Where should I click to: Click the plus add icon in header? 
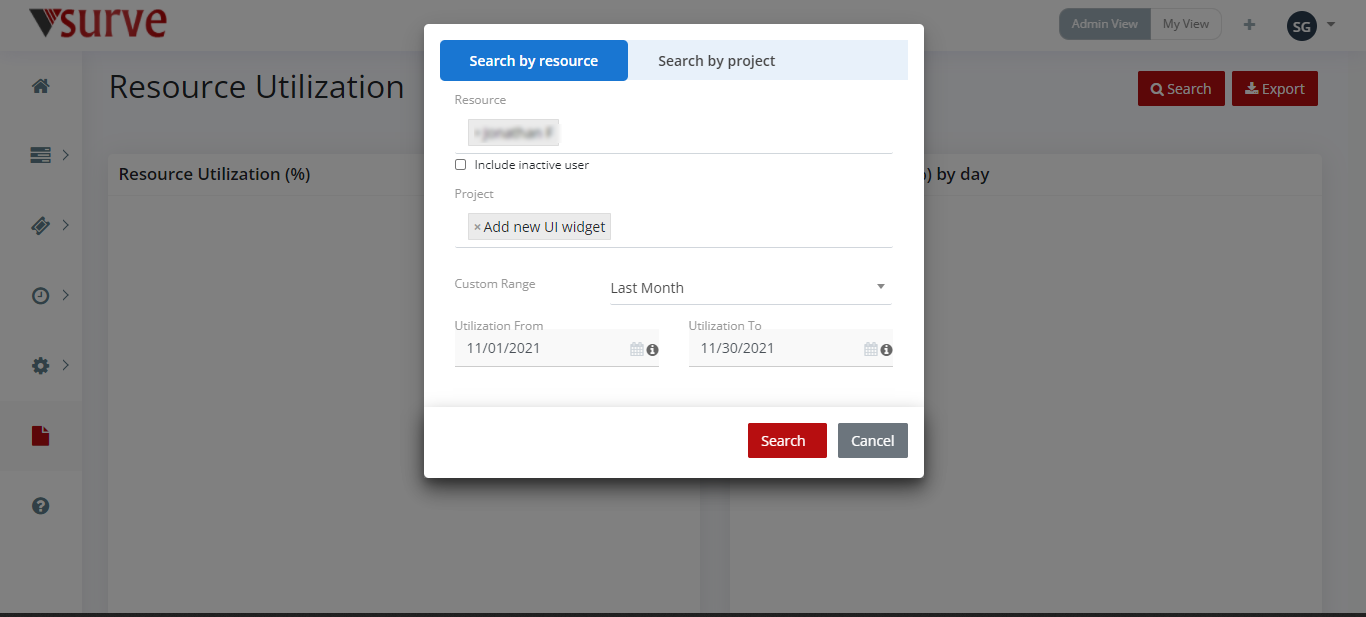(1249, 25)
